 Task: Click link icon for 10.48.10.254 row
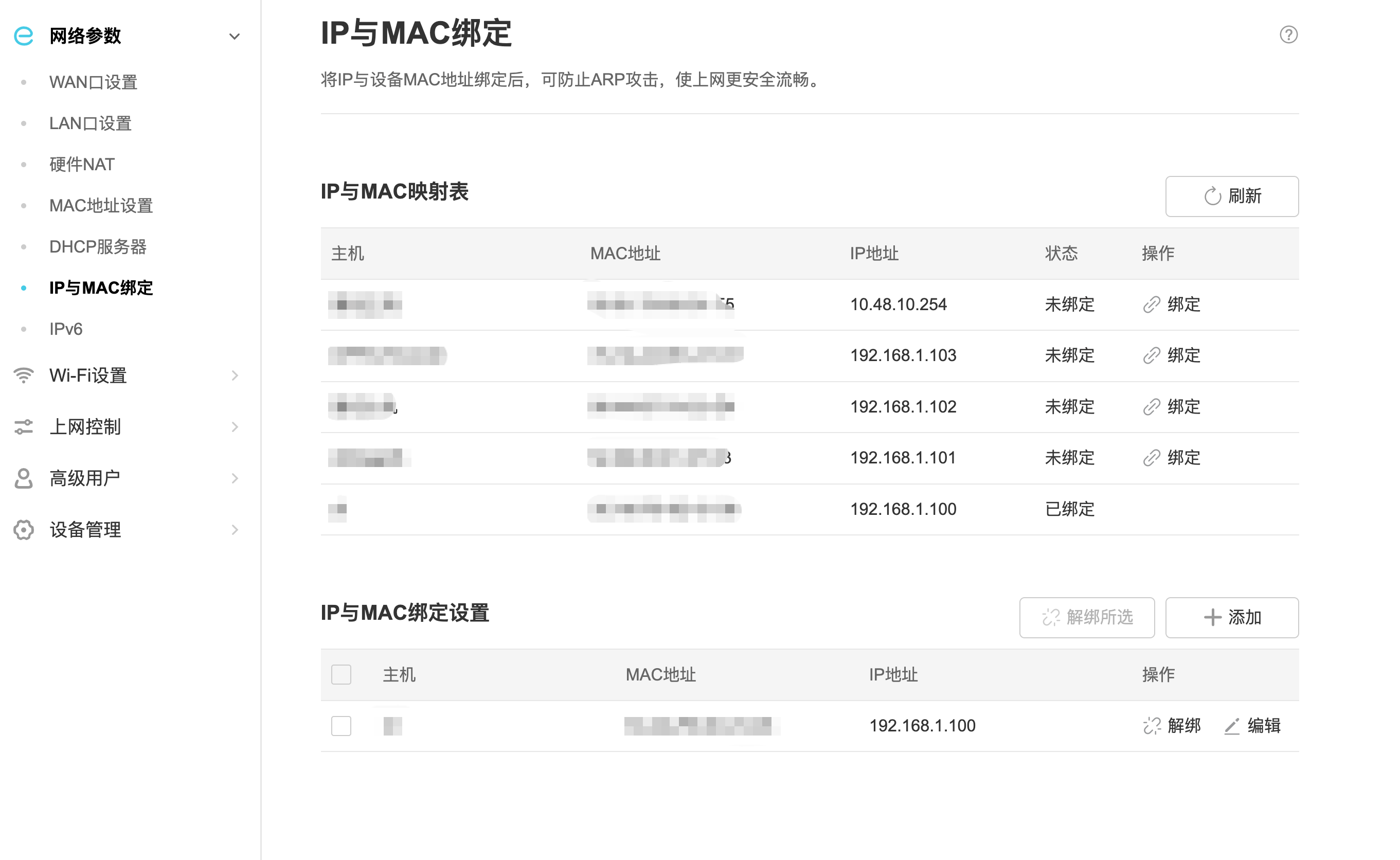pos(1152,305)
